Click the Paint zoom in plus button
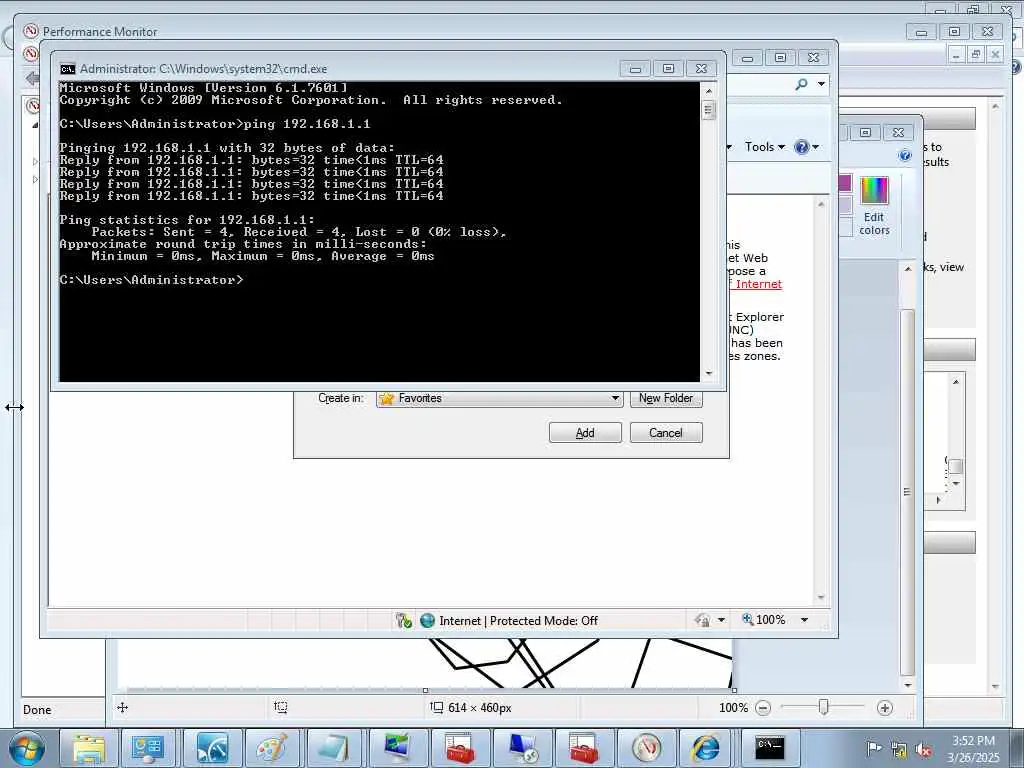The image size is (1024, 768). tap(885, 707)
